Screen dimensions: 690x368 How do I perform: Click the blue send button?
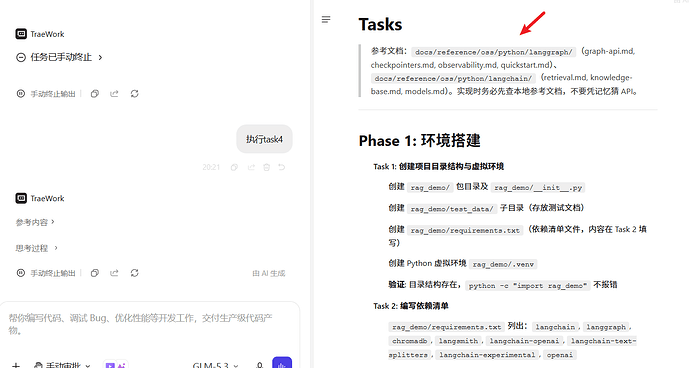[282, 363]
